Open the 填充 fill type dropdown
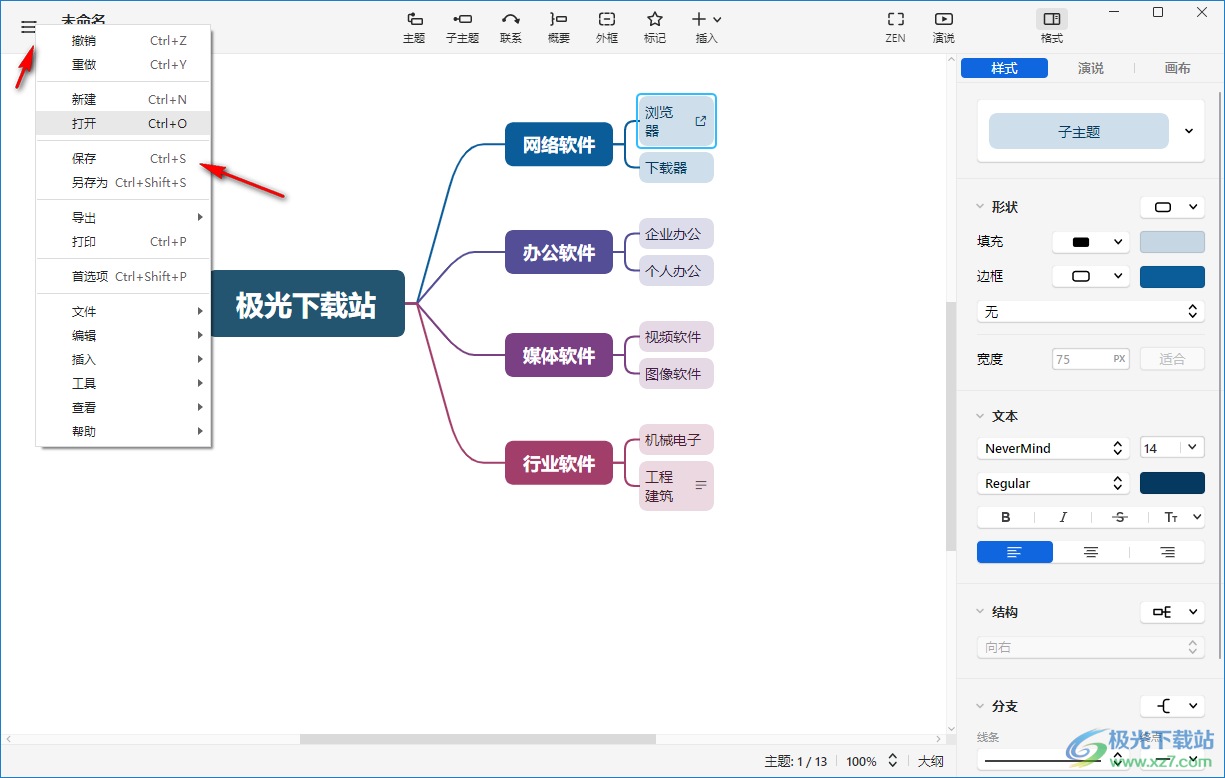Image resolution: width=1225 pixels, height=778 pixels. click(1091, 242)
